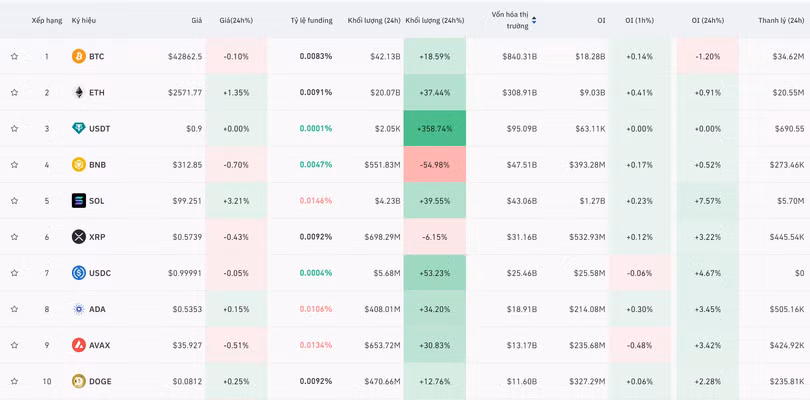The height and width of the screenshot is (400, 810).
Task: Click the Solana SOL logo icon
Action: 79,201
